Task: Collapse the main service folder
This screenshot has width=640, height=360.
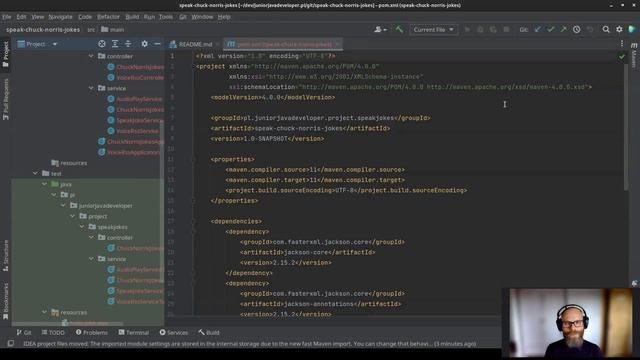Action: pos(91,88)
